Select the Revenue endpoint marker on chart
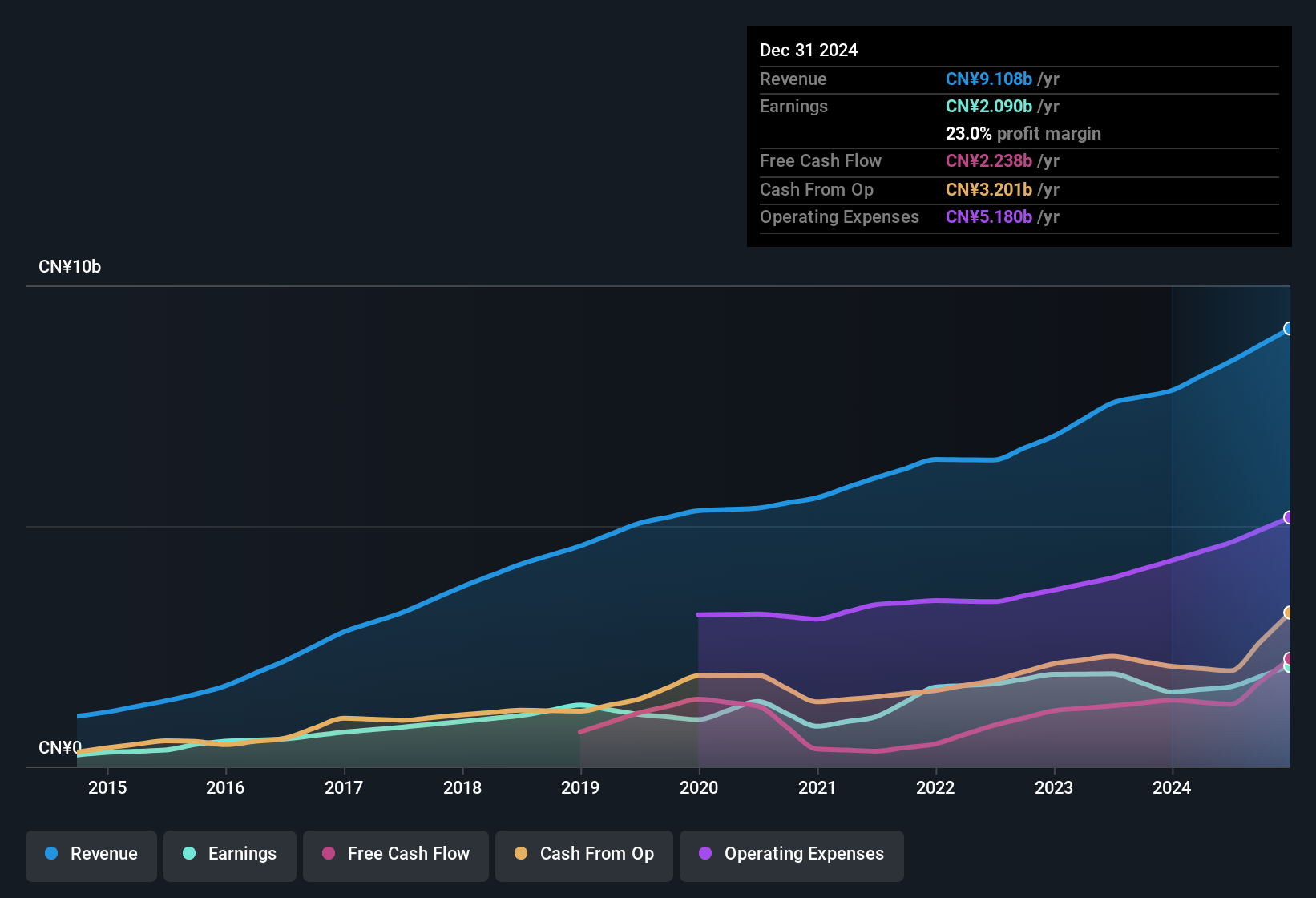The width and height of the screenshot is (1316, 898). (1289, 329)
